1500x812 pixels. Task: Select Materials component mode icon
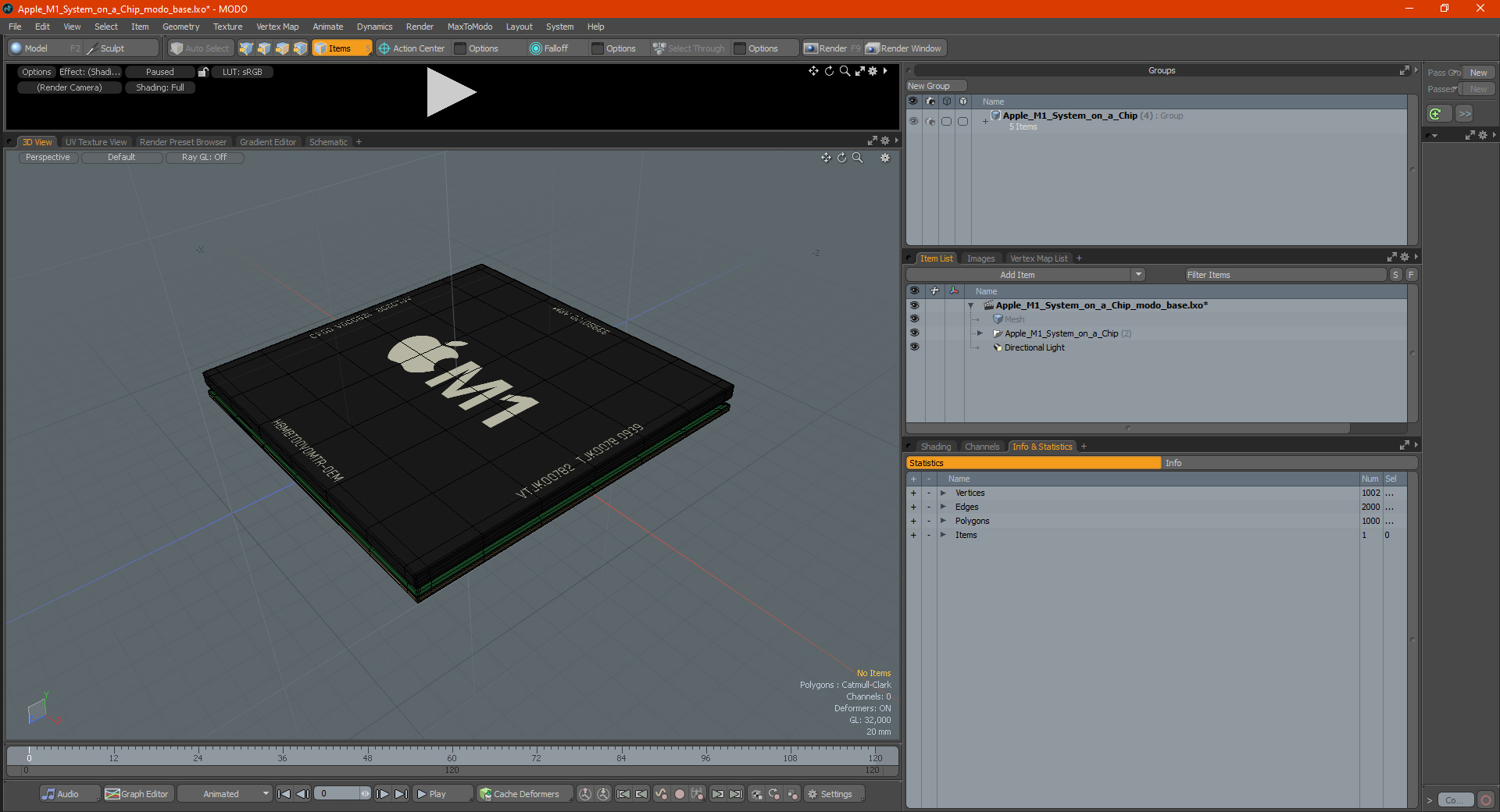tap(300, 48)
